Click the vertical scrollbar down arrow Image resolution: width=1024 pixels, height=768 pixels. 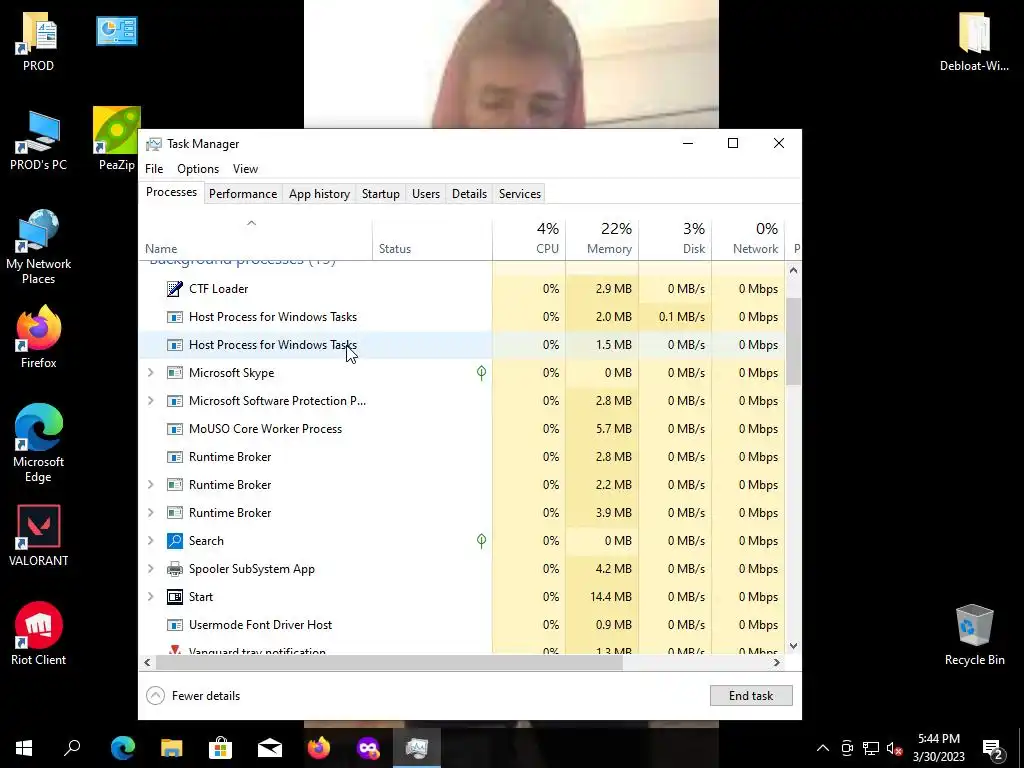(x=793, y=646)
